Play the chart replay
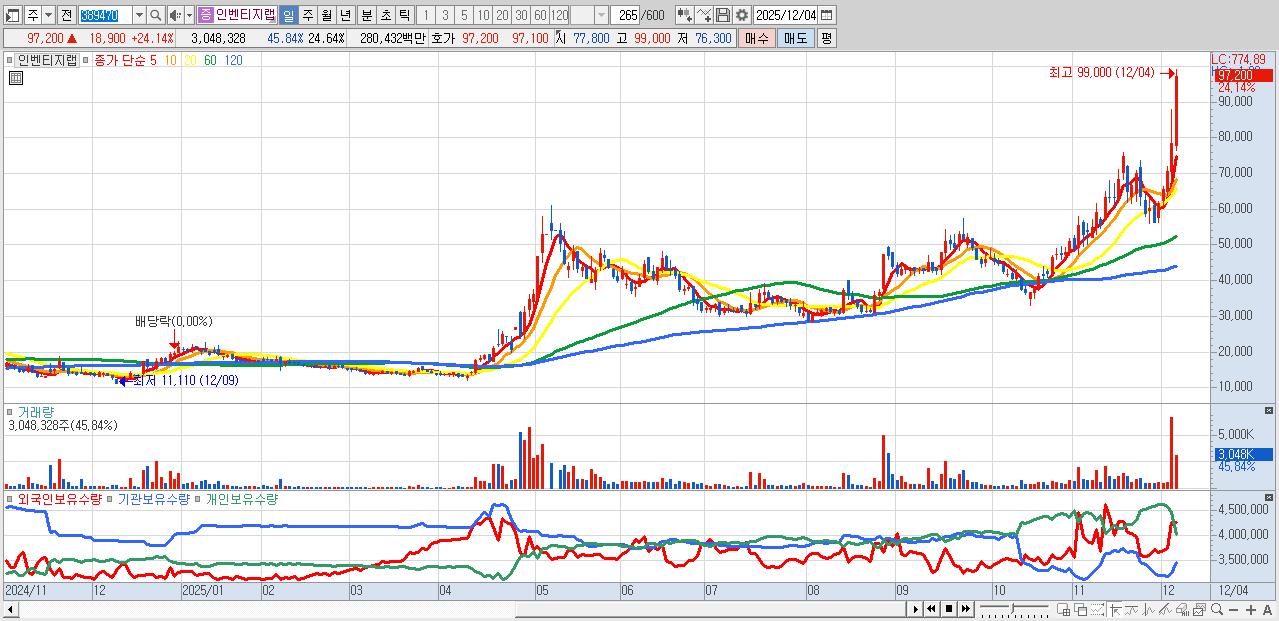Image resolution: width=1279 pixels, height=621 pixels. pos(915,608)
